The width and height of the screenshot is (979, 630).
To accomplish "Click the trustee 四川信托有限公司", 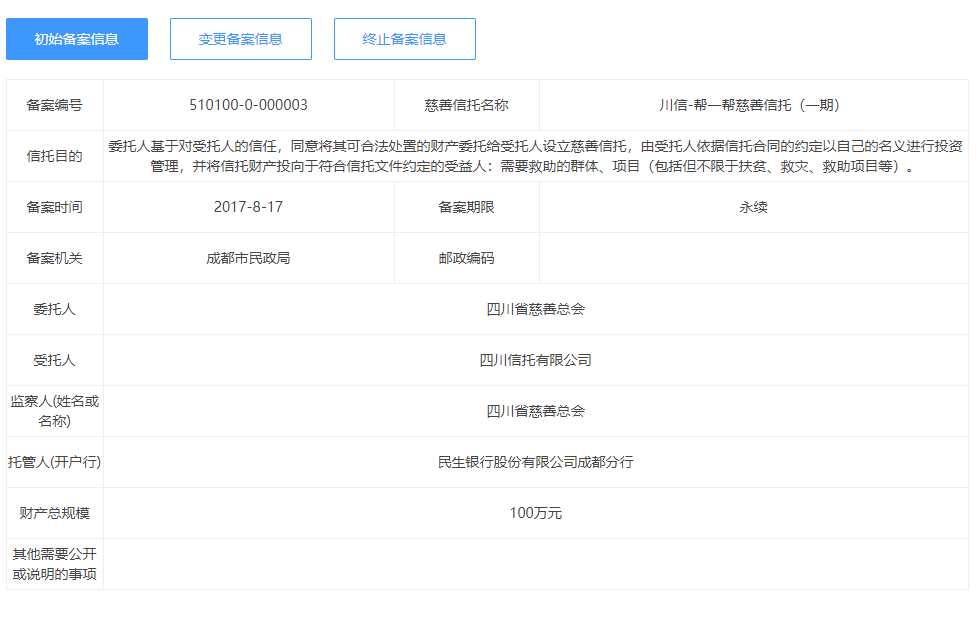I will [535, 360].
